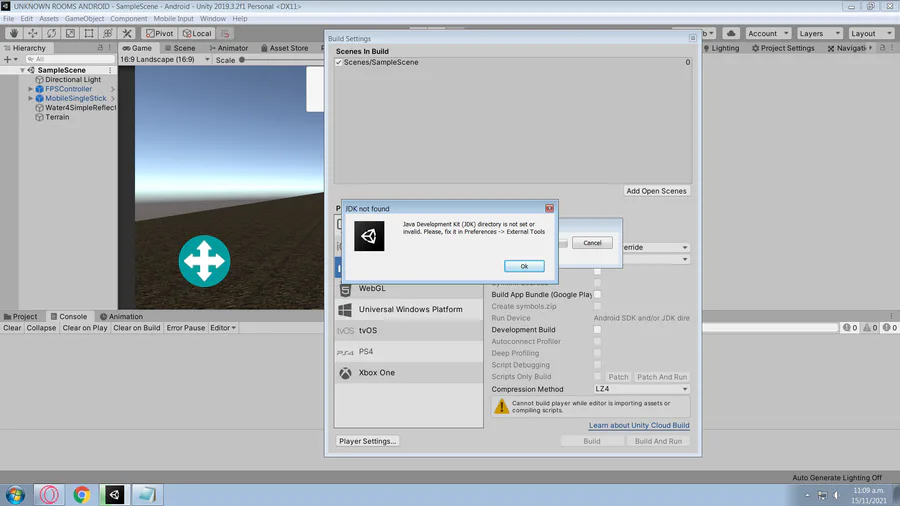Click Cancel in the progress dialog
The width and height of the screenshot is (900, 506).
coord(592,243)
